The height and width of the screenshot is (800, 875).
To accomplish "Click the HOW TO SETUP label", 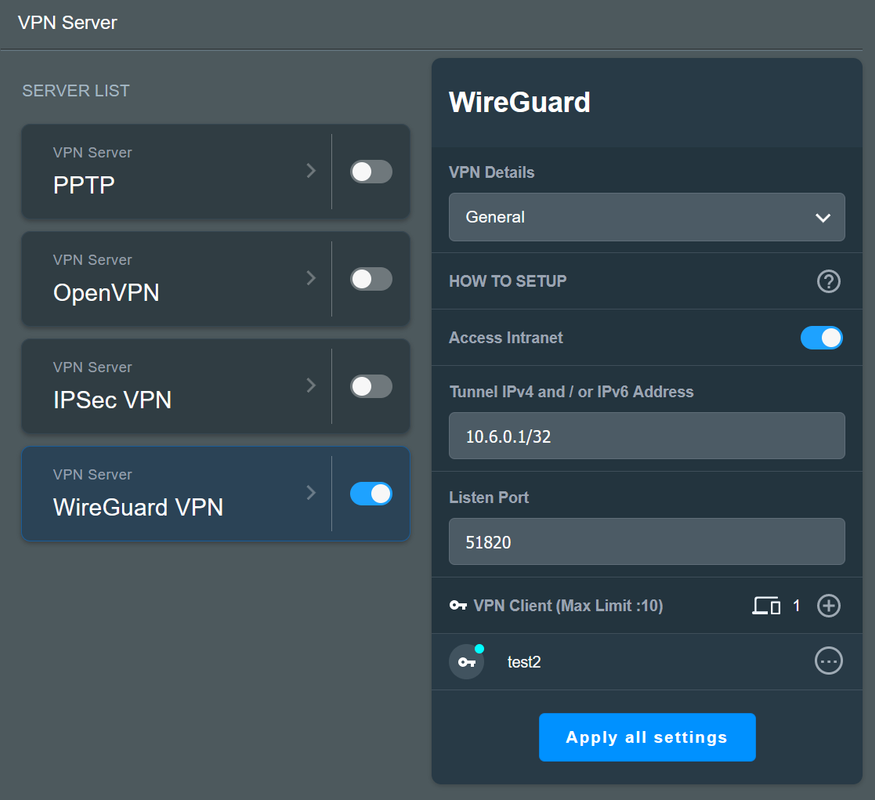I will 507,281.
